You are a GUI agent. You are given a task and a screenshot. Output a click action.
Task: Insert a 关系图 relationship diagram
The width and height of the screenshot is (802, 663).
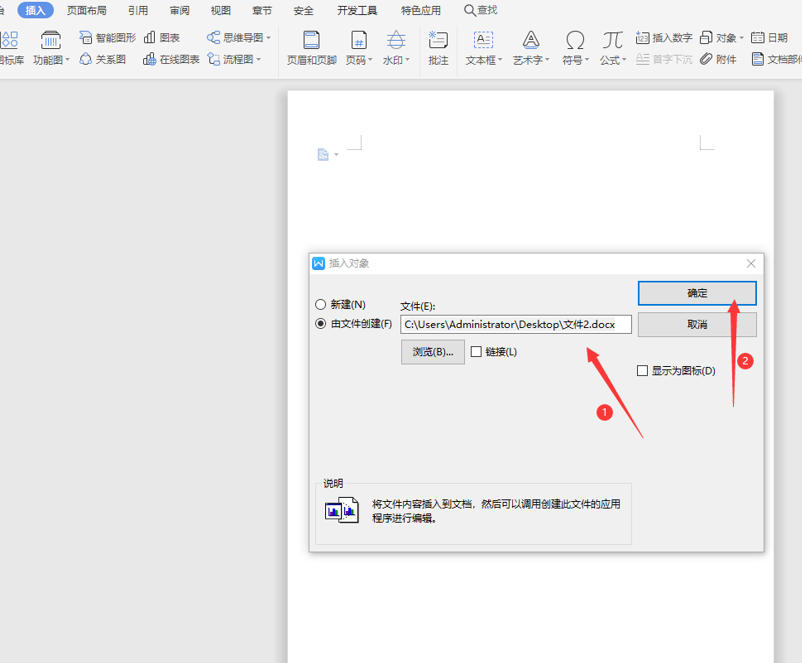coord(103,59)
